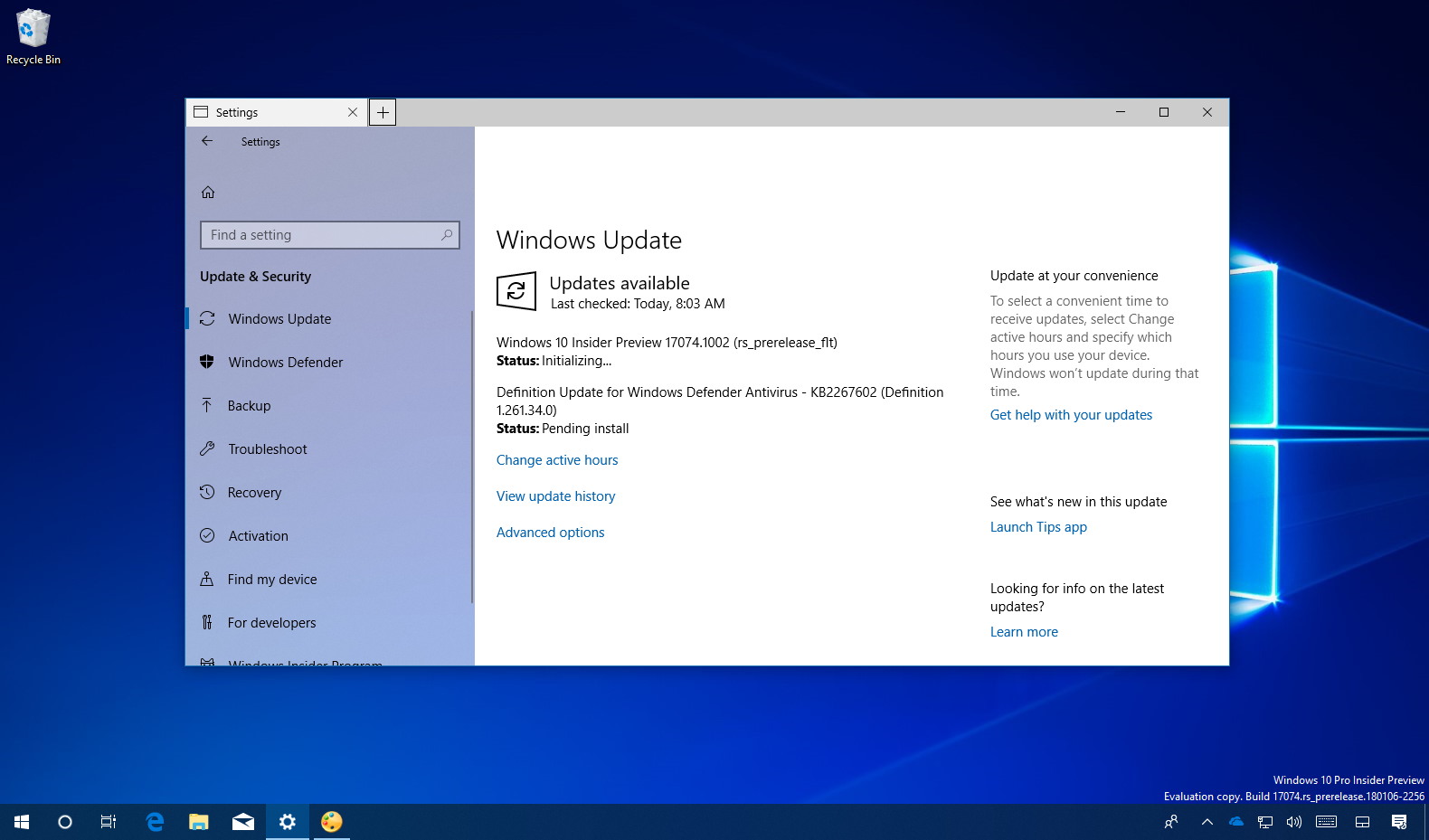The image size is (1429, 840).
Task: Show hidden icons in the system tray
Action: 1207,822
